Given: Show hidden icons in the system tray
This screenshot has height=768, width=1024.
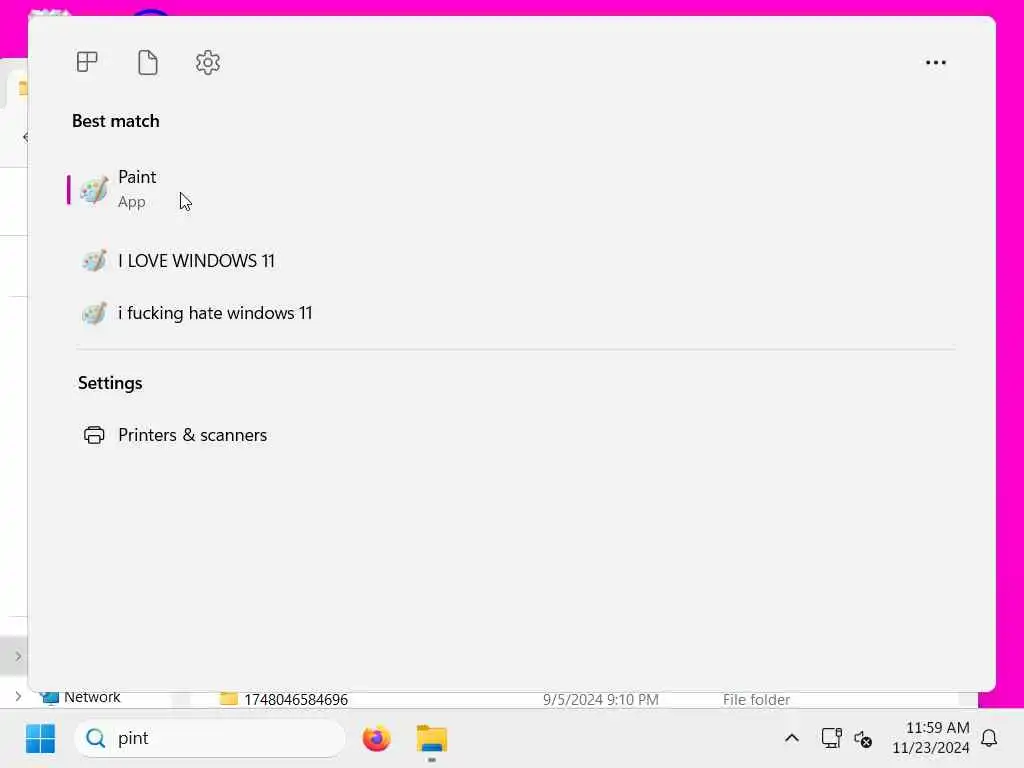Looking at the screenshot, I should click(x=792, y=738).
